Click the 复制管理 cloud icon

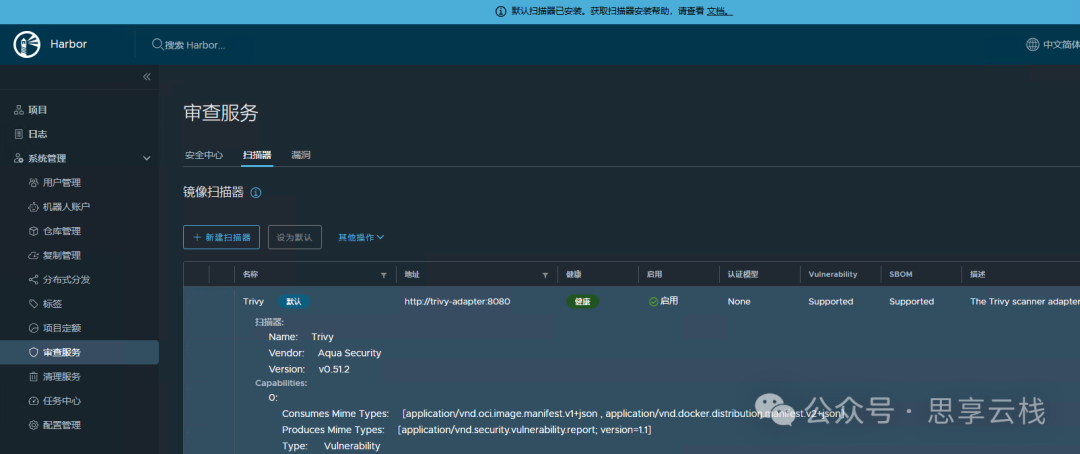click(34, 256)
